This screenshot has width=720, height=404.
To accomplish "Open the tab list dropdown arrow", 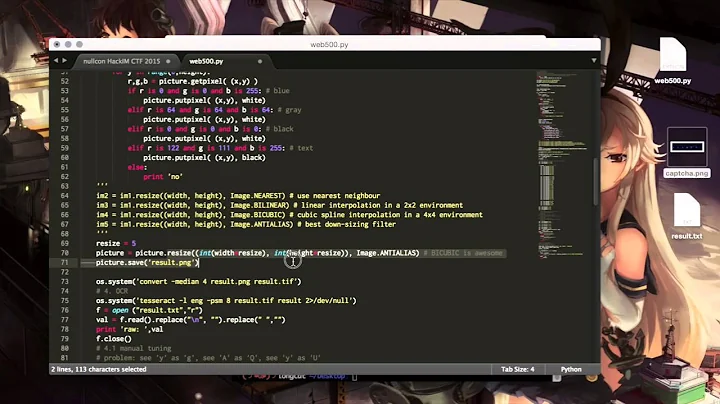I will coord(594,61).
